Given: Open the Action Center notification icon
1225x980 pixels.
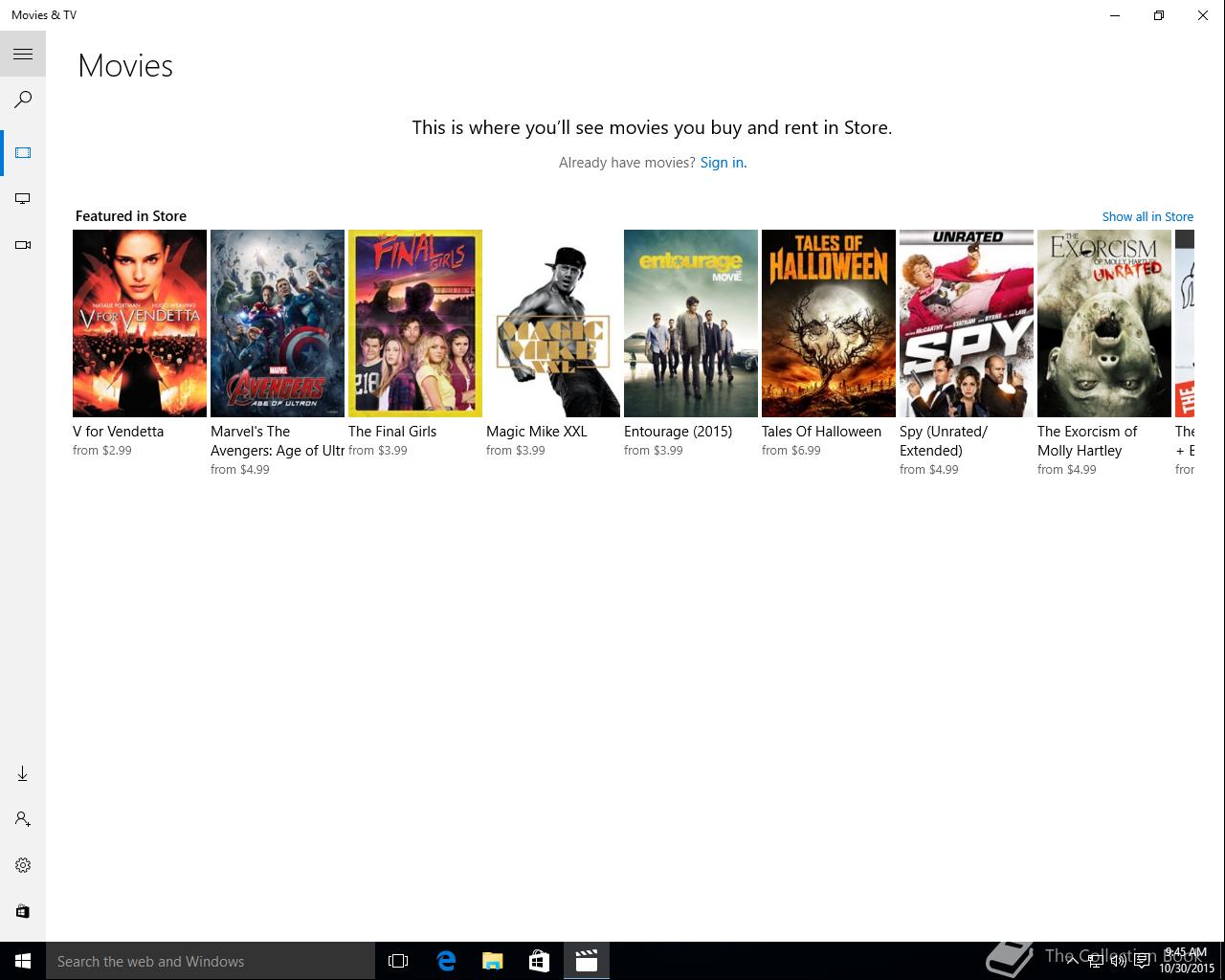Looking at the screenshot, I should pyautogui.click(x=1142, y=961).
